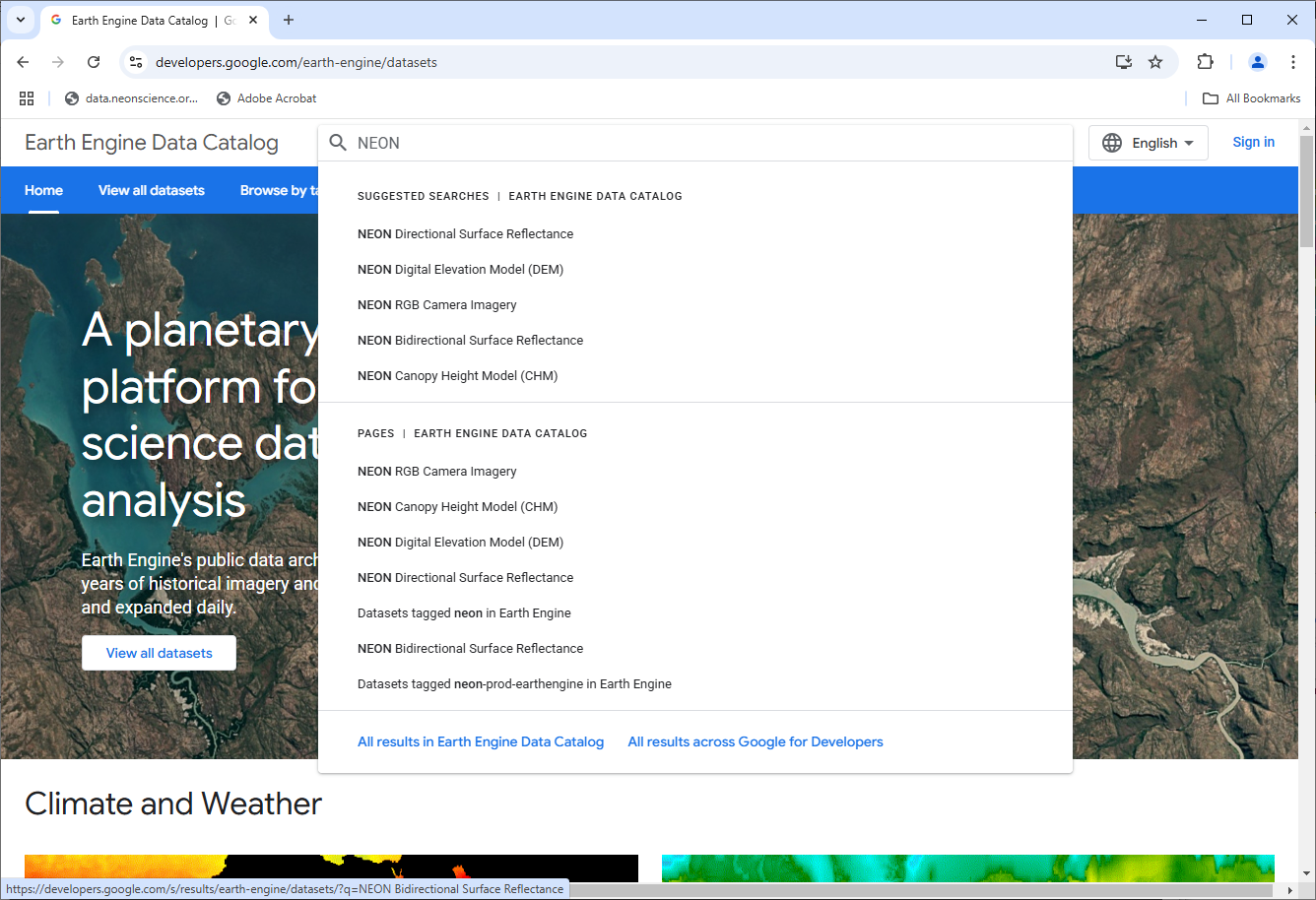This screenshot has width=1316, height=900.
Task: Open the apps grid in bookmarks bar
Action: (x=27, y=98)
